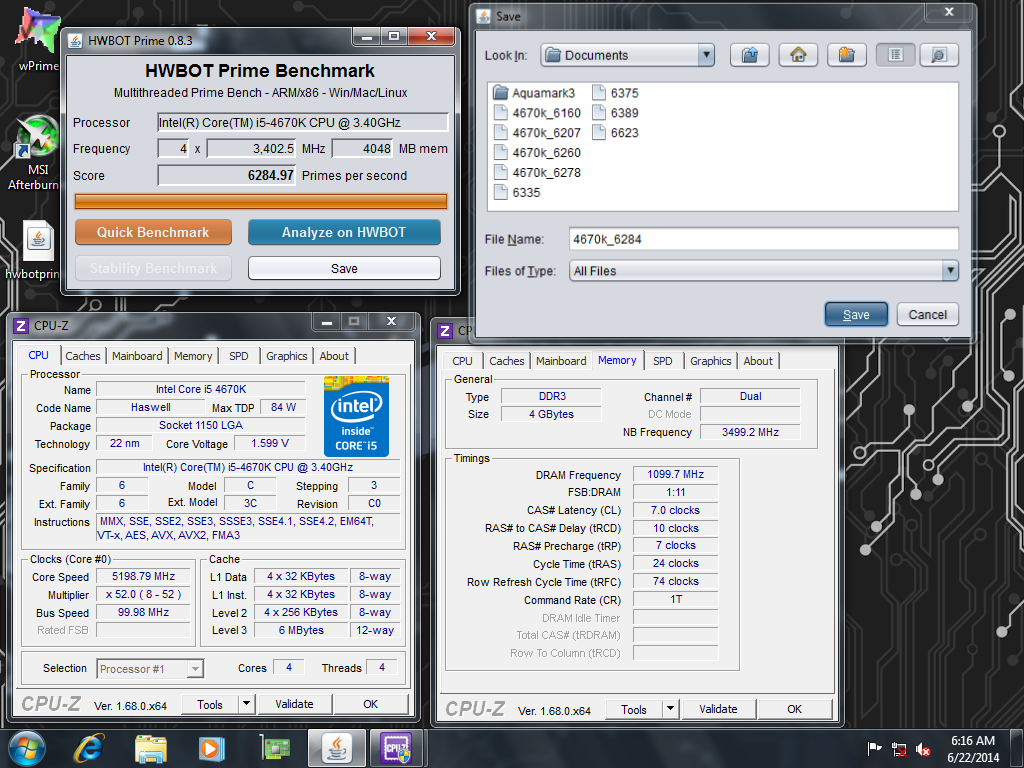
Task: Open SPD tab in right CPU-Z window
Action: point(662,361)
